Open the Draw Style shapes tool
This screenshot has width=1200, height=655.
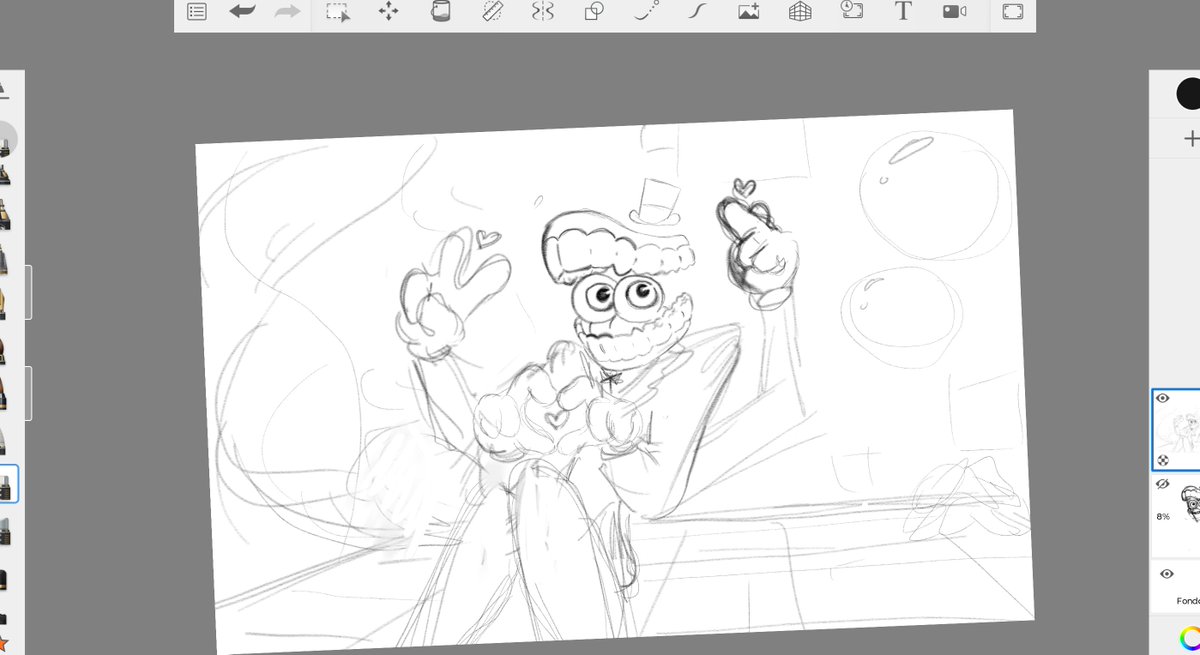(x=594, y=12)
